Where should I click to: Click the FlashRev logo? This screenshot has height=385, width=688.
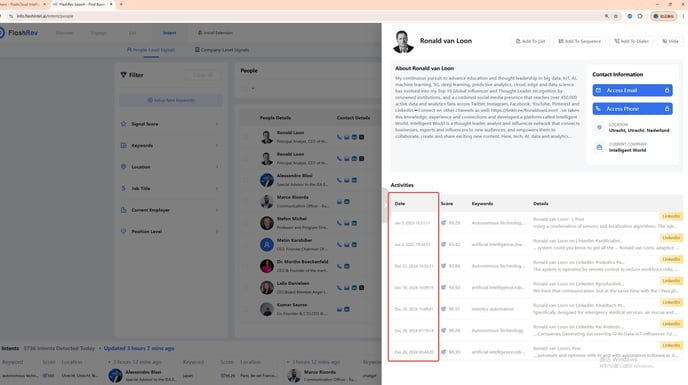click(x=19, y=33)
